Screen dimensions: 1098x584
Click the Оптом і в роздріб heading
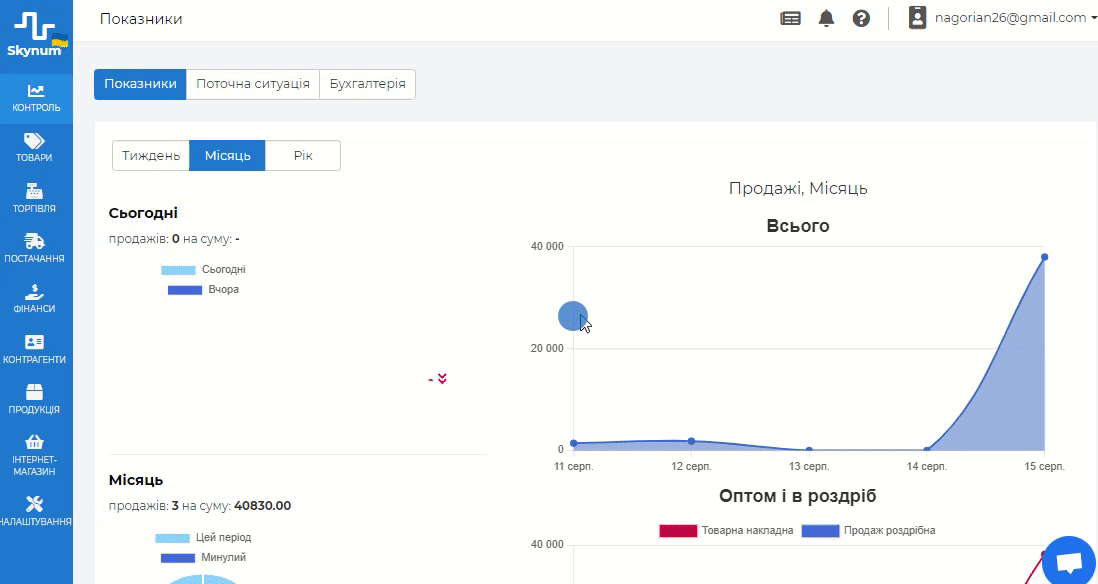point(798,496)
